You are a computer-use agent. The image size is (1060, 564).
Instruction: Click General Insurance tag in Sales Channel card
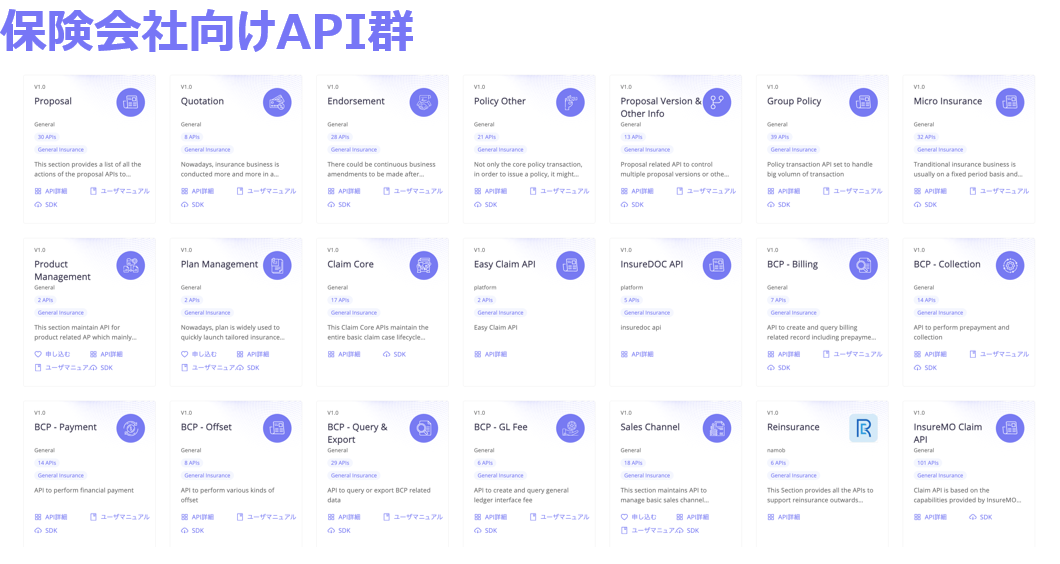click(x=647, y=476)
